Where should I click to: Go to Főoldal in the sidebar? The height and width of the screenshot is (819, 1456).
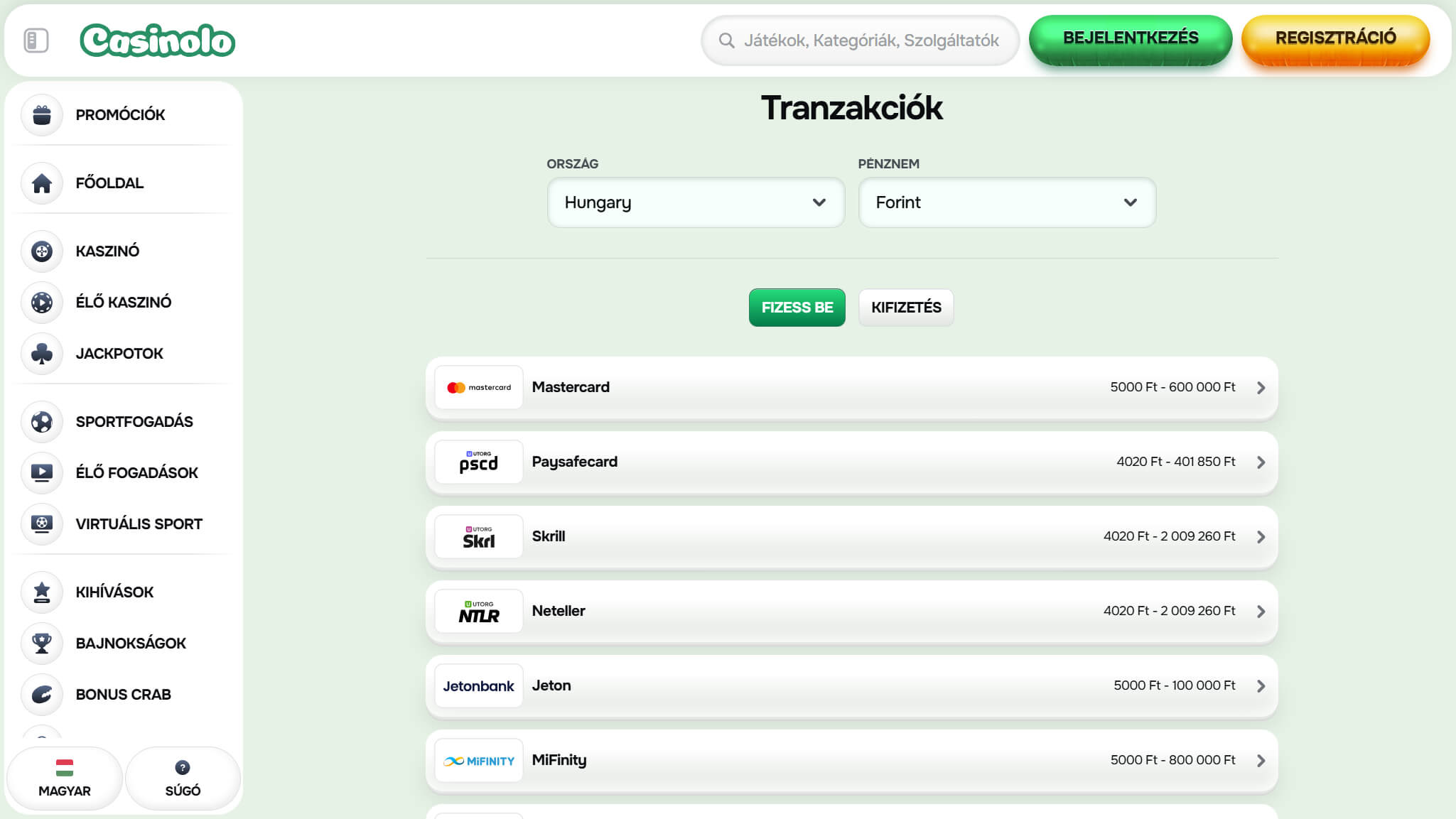109,183
